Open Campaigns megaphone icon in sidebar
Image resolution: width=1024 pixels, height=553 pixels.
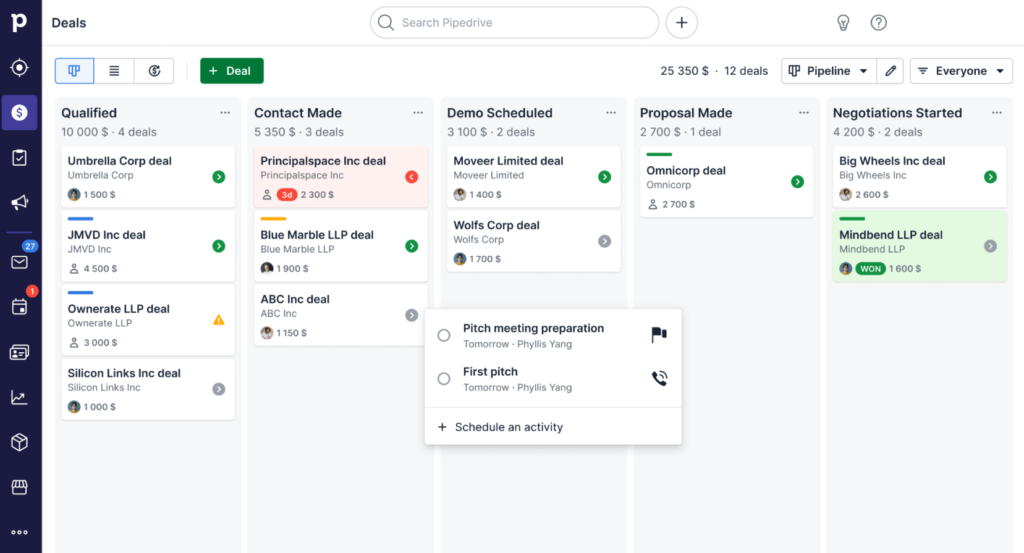20,202
